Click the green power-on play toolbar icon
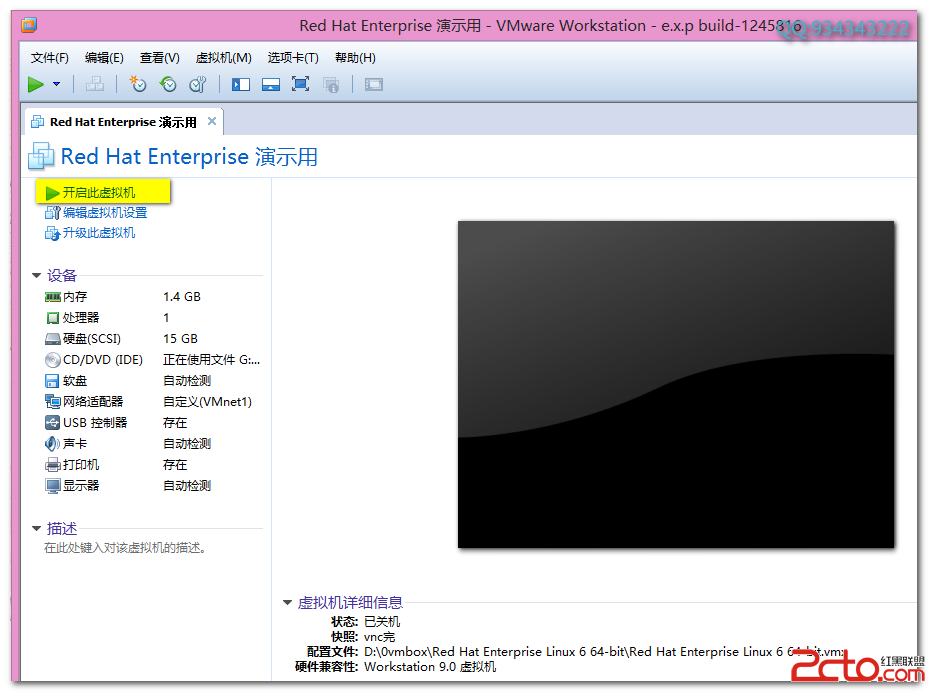928x692 pixels. (36, 85)
